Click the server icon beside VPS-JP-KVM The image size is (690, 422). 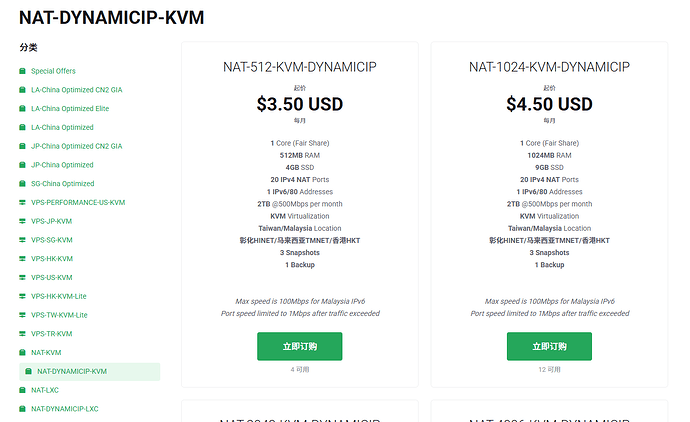[22, 221]
